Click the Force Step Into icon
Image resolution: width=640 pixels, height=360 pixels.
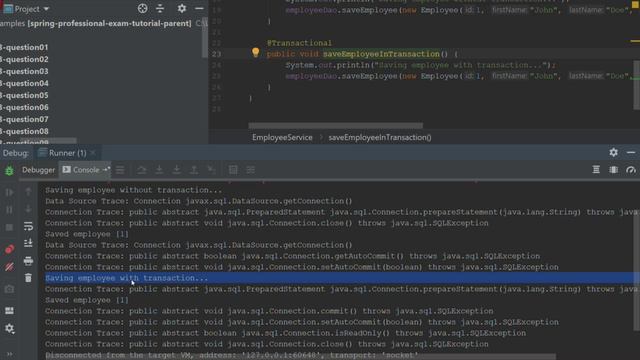[176, 170]
